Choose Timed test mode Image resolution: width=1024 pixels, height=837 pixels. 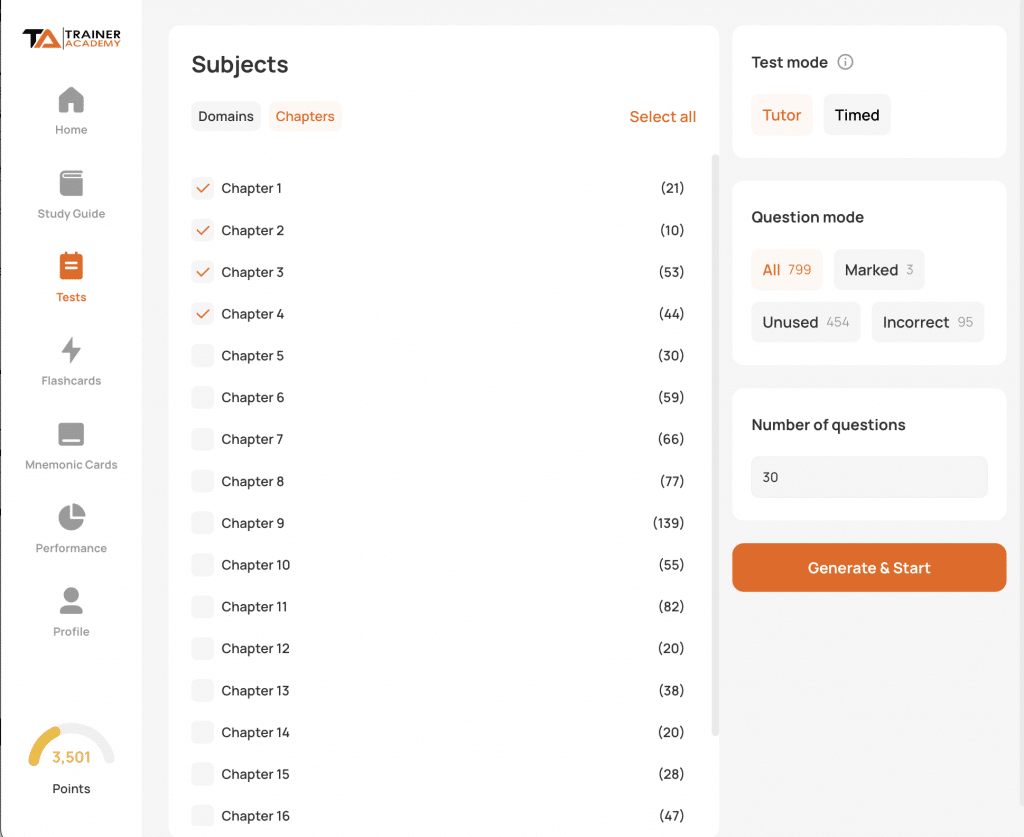point(857,115)
